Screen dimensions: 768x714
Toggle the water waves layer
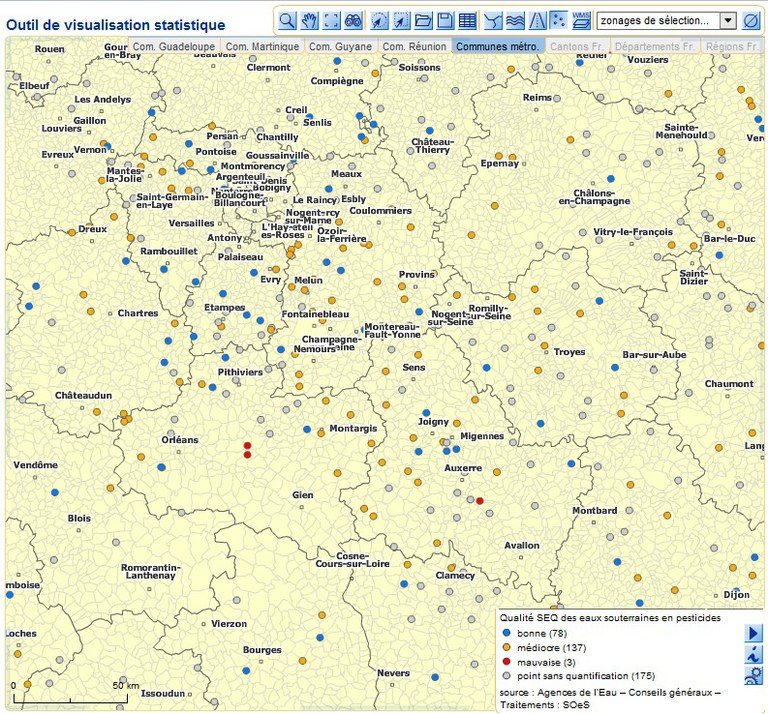515,20
